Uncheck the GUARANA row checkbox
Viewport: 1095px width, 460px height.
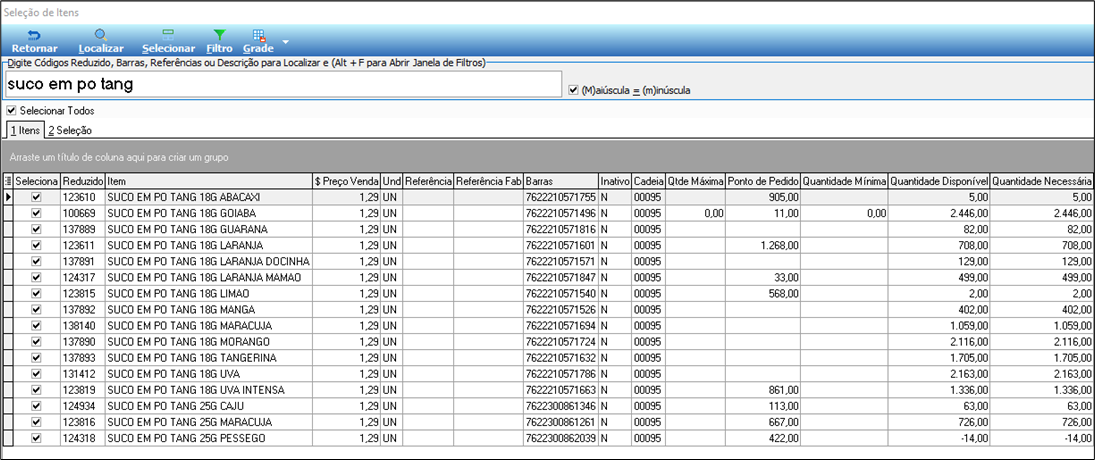click(x=36, y=229)
